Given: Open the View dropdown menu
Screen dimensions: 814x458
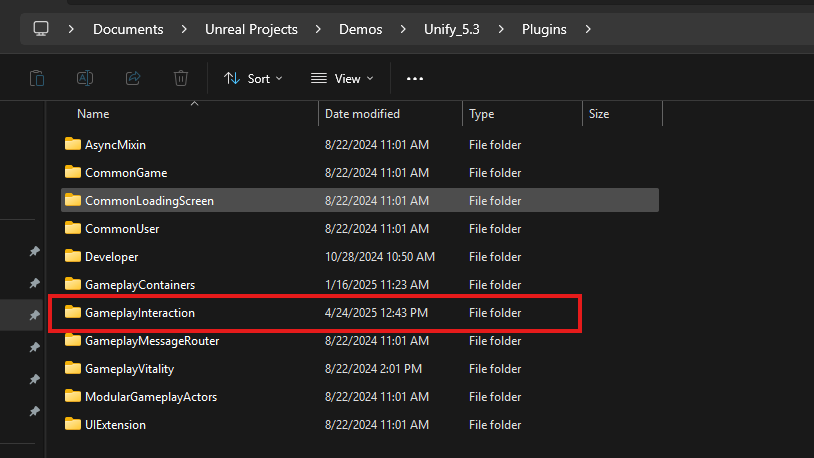Looking at the screenshot, I should coord(342,78).
